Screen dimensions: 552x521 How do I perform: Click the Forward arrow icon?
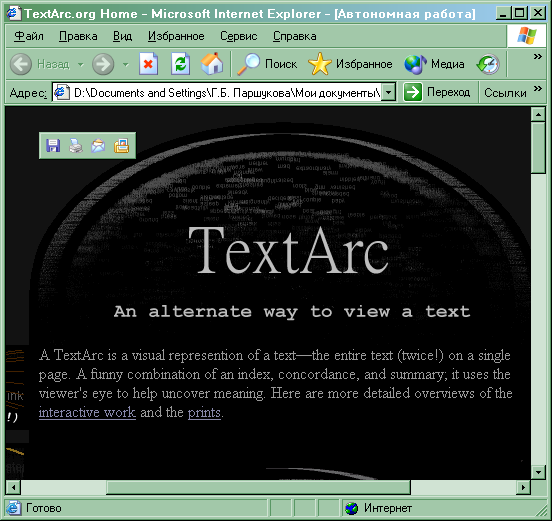point(103,64)
